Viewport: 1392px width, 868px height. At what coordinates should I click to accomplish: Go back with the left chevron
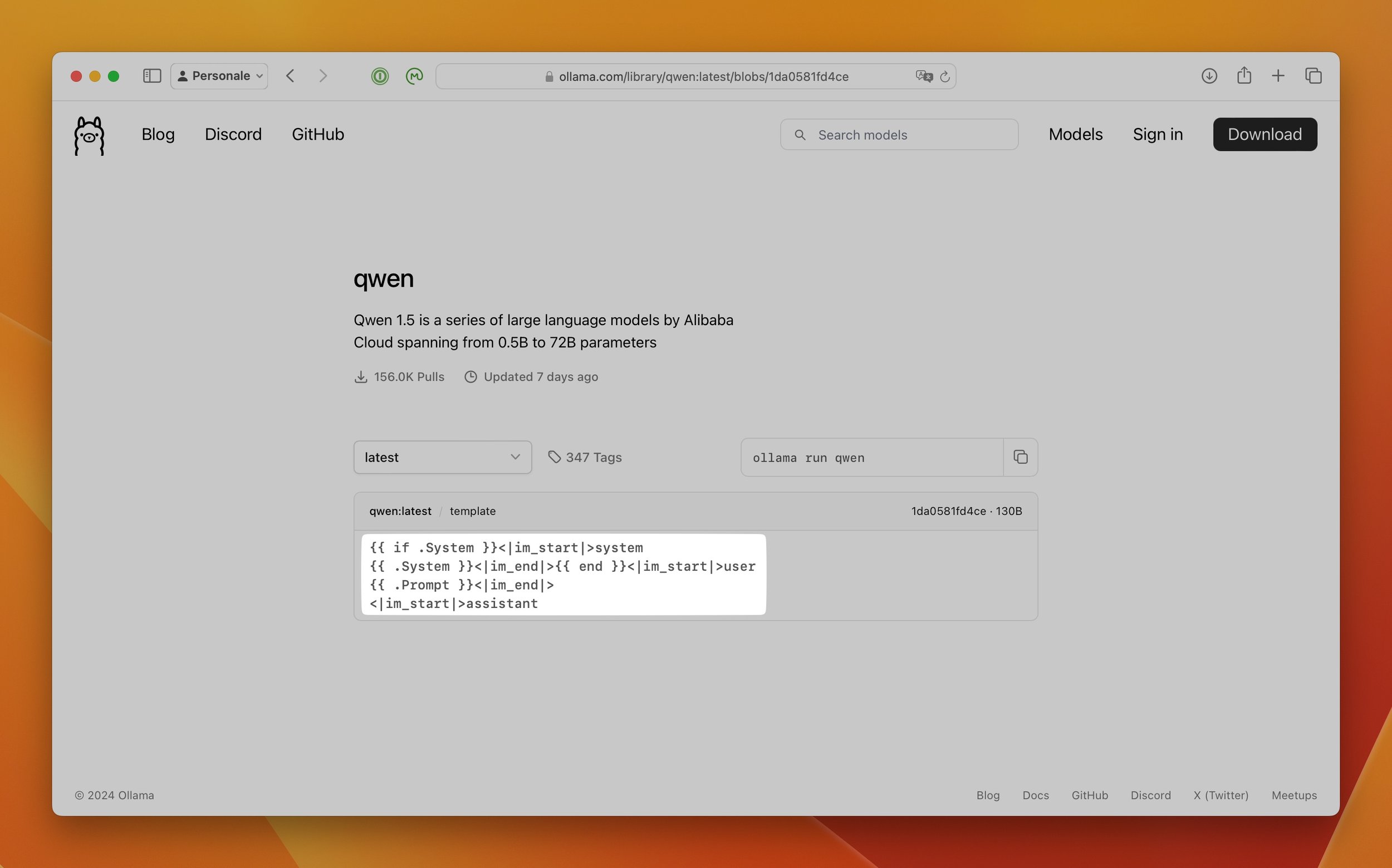click(x=291, y=76)
